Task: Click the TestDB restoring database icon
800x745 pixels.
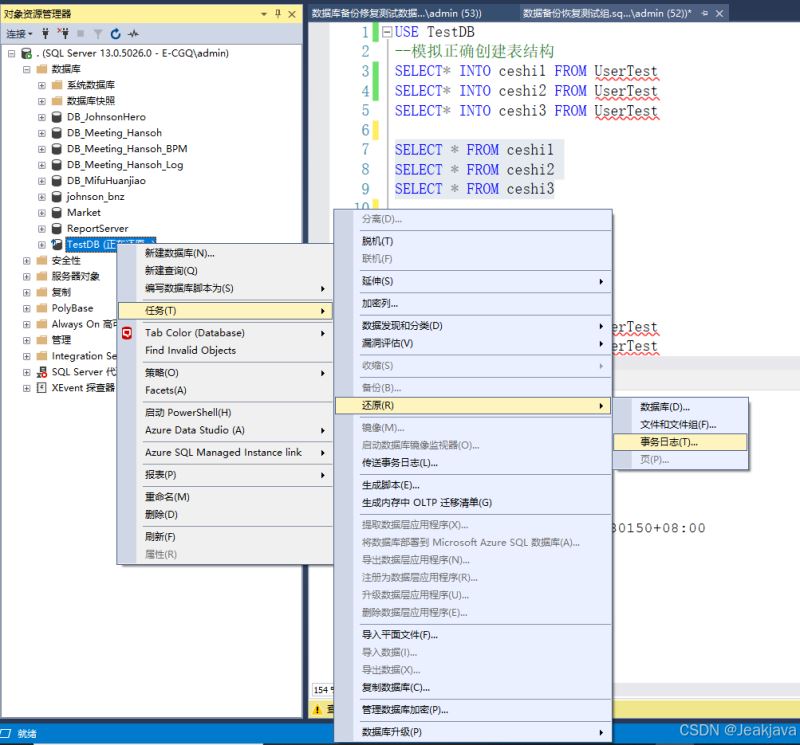Action: coord(57,244)
